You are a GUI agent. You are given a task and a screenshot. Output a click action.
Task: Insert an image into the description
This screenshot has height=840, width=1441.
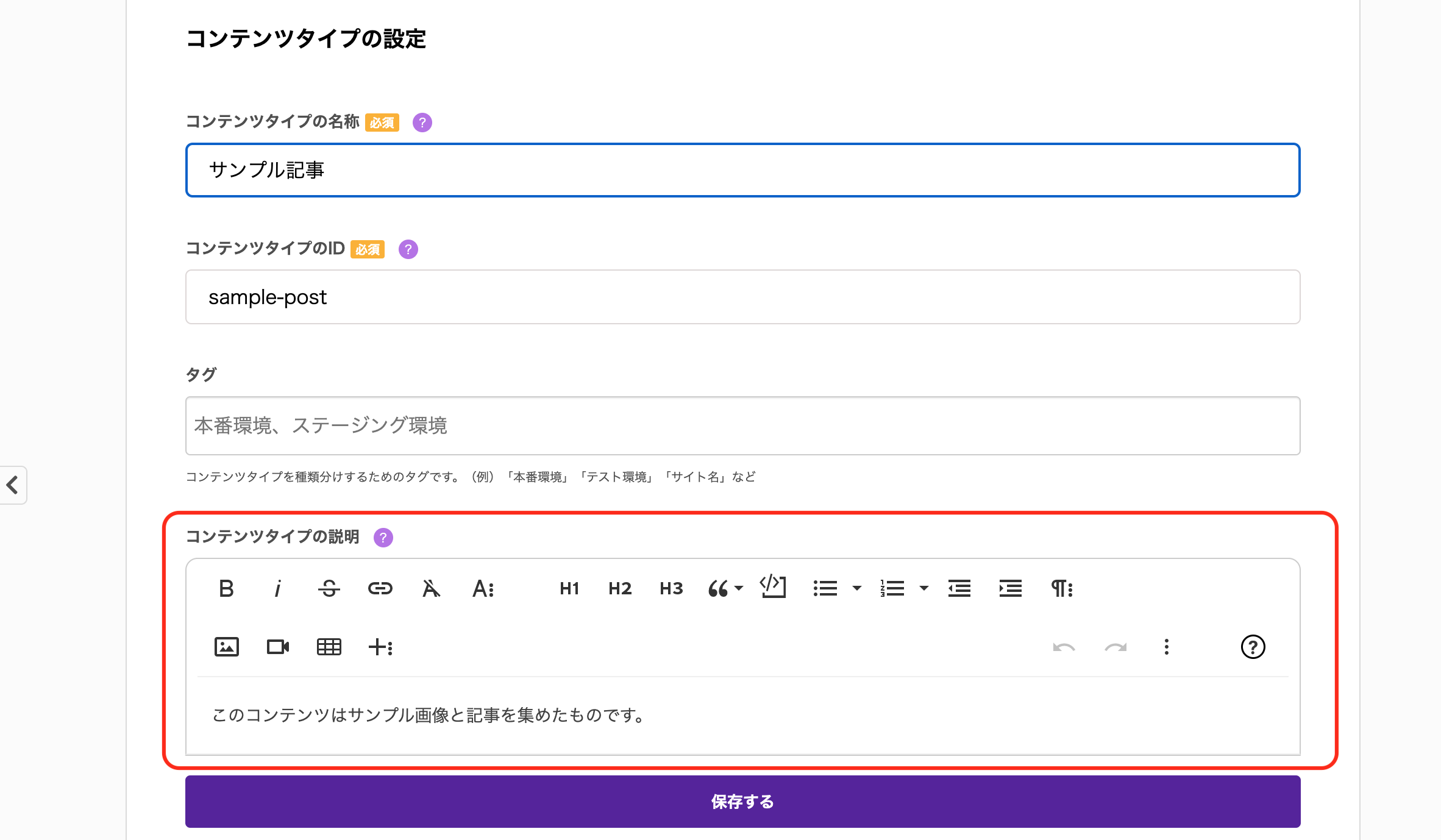226,647
